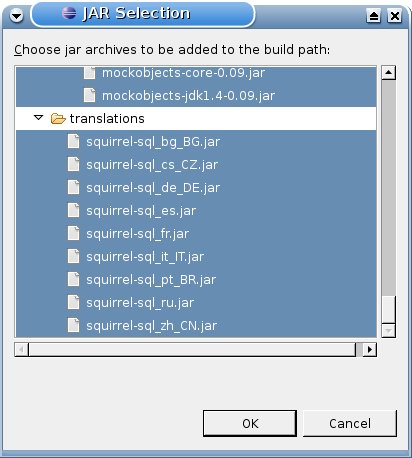Collapse the translations folder tree node

tap(39, 118)
